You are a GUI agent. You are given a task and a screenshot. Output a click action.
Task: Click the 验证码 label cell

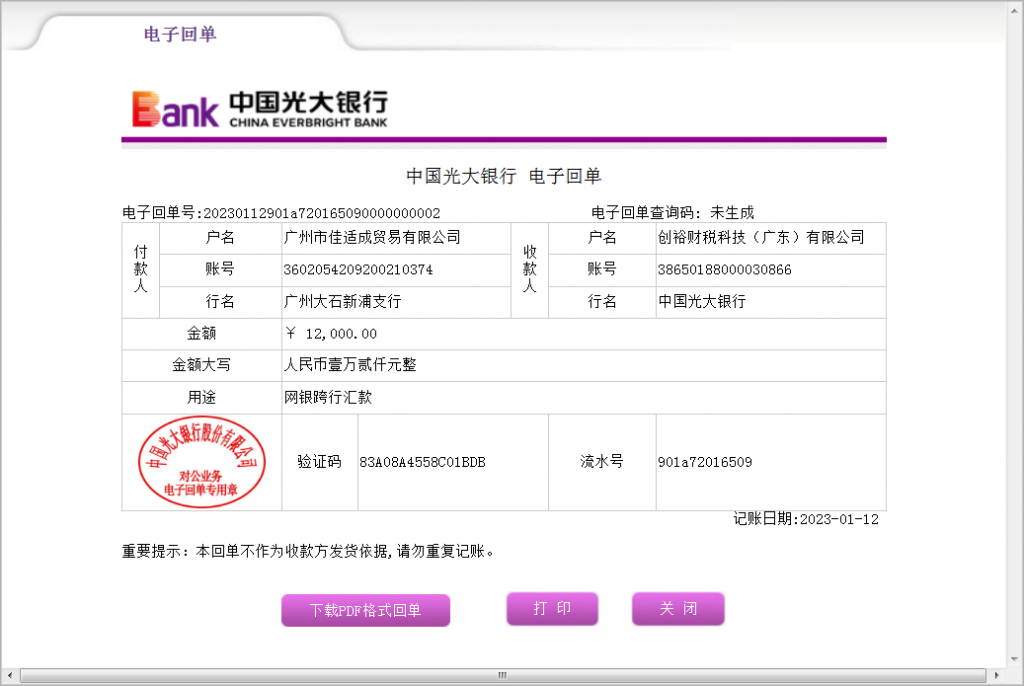(x=319, y=462)
